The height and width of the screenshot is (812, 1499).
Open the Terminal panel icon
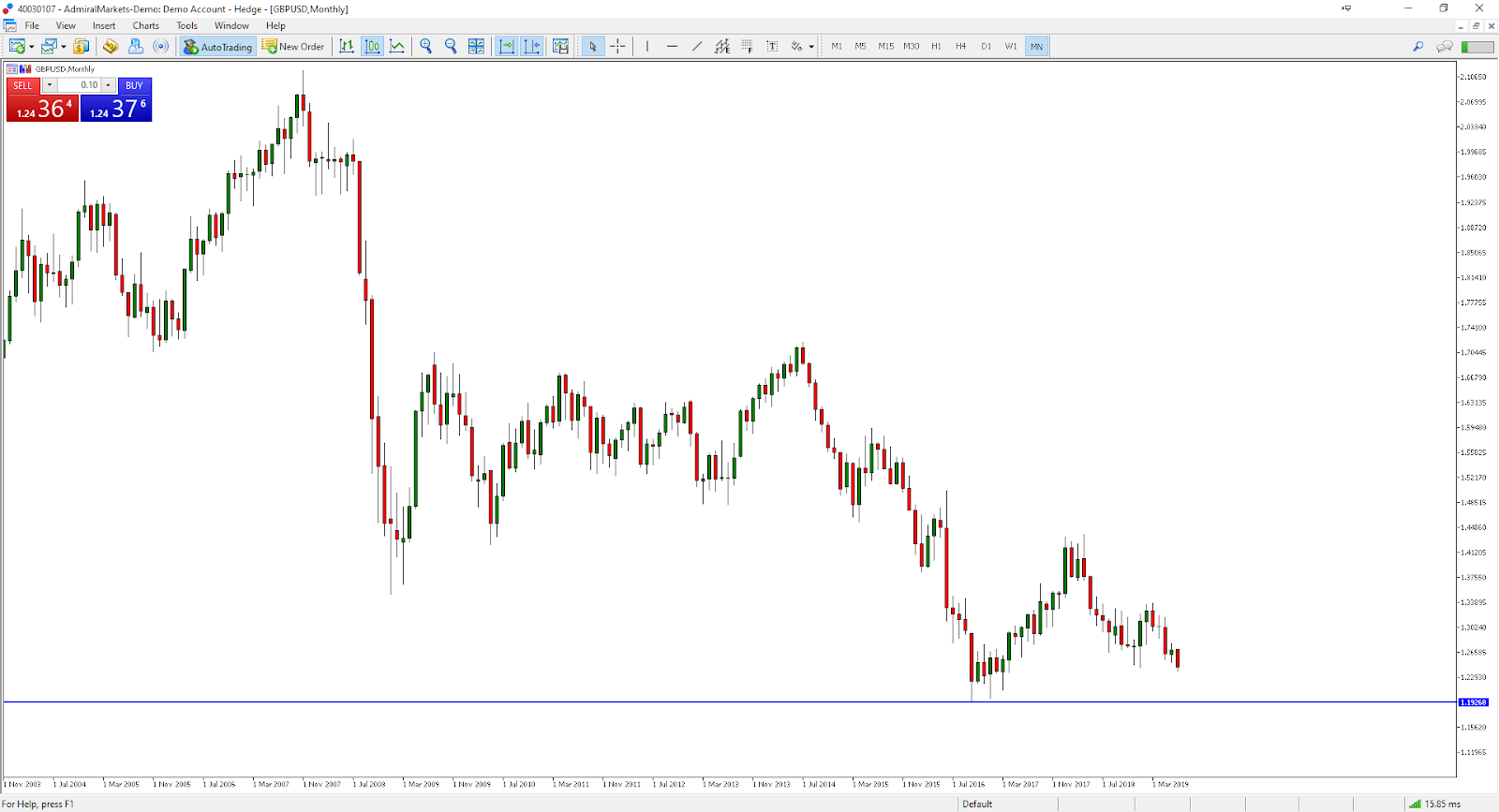tap(136, 46)
